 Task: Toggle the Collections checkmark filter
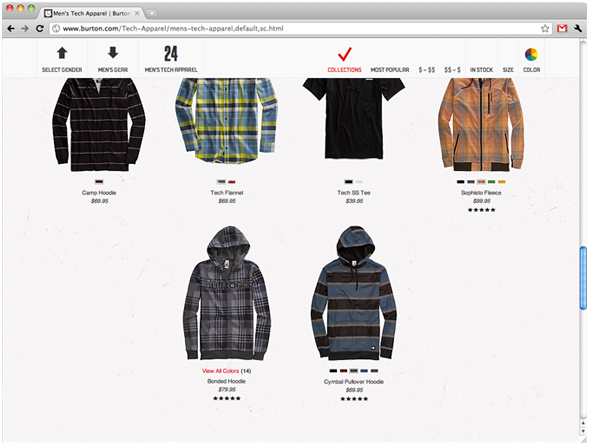click(x=344, y=54)
